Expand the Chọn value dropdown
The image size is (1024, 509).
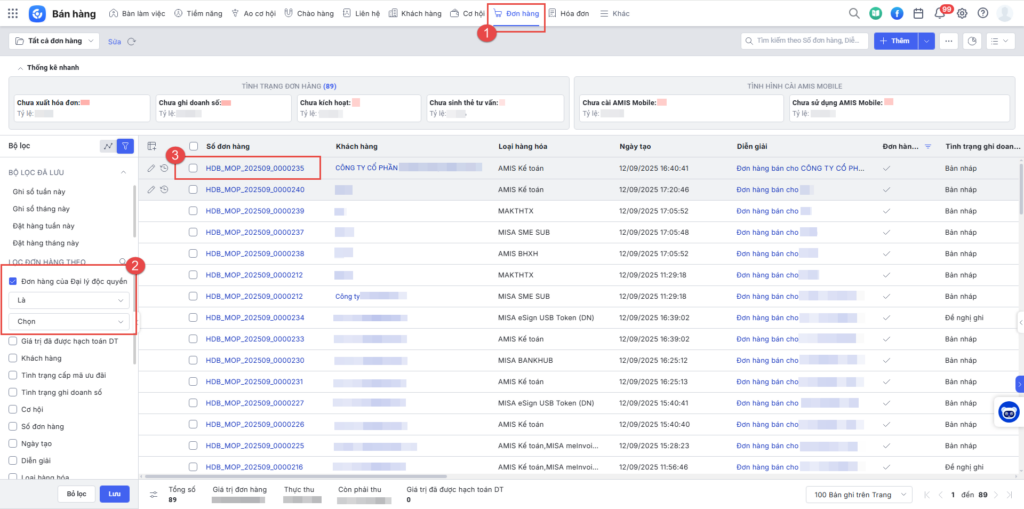coord(69,322)
